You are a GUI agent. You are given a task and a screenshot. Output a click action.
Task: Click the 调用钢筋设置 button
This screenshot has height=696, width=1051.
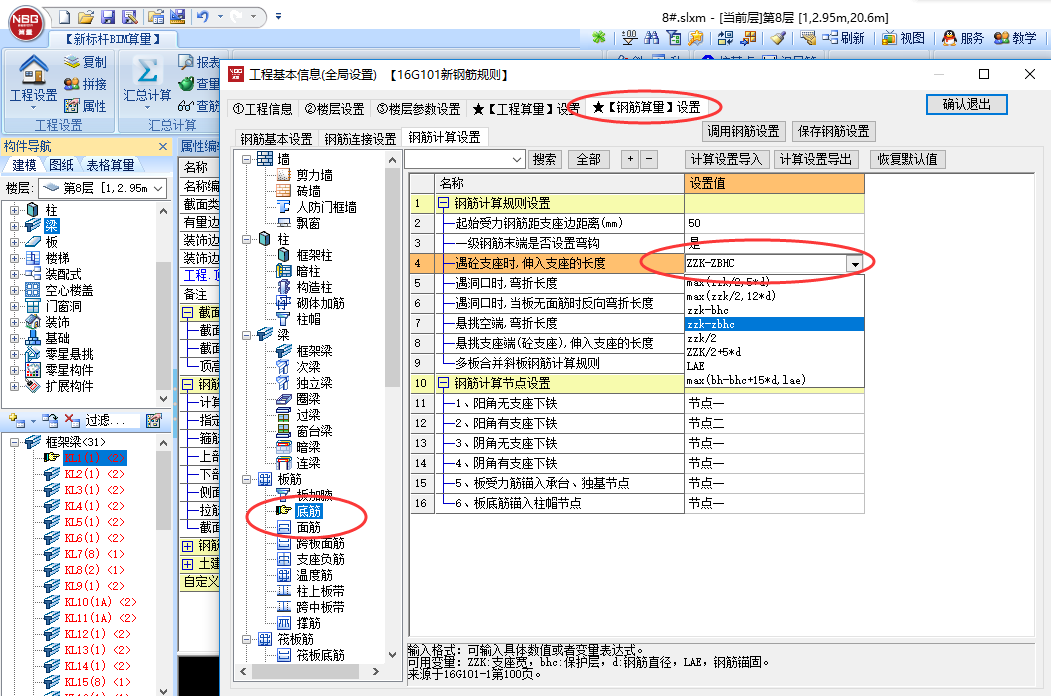coord(743,131)
